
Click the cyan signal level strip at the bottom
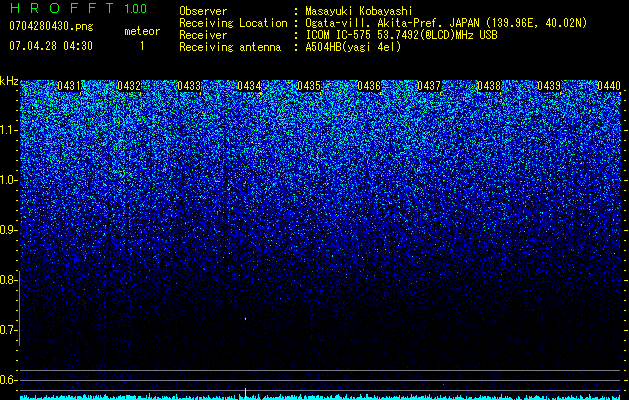[320, 397]
